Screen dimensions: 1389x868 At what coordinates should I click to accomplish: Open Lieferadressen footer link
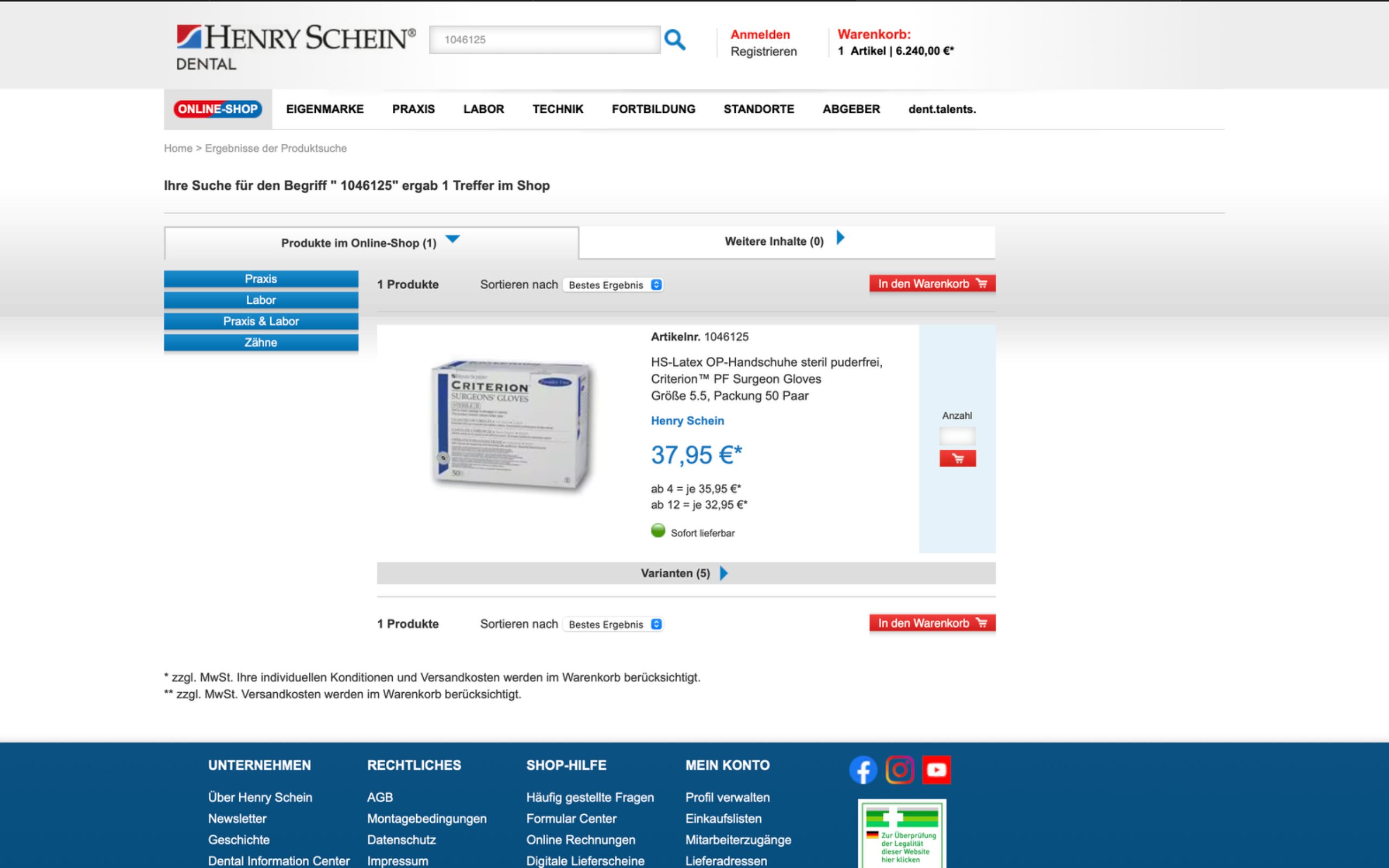tap(725, 860)
